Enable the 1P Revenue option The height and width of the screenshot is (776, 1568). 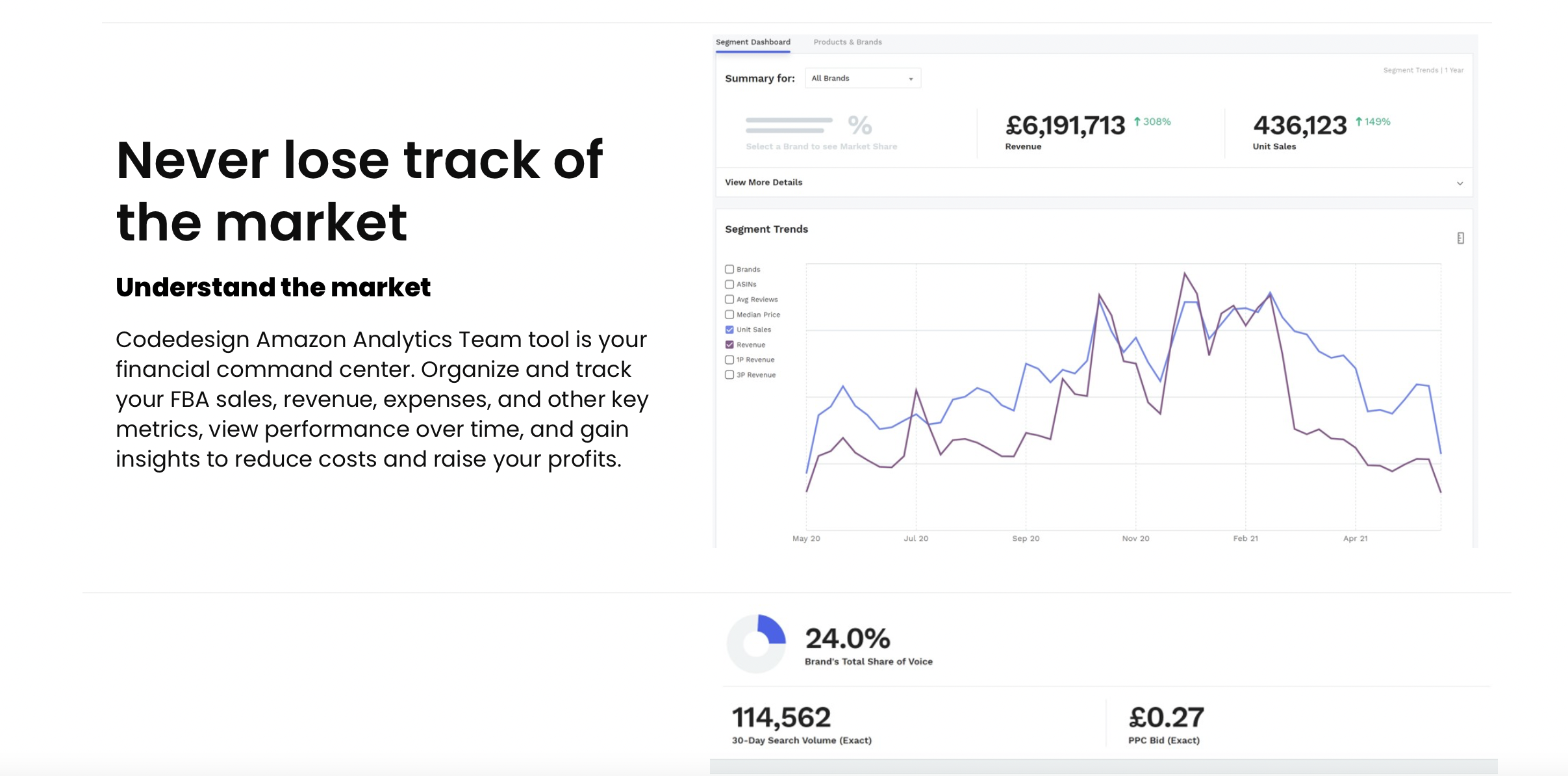pyautogui.click(x=729, y=359)
